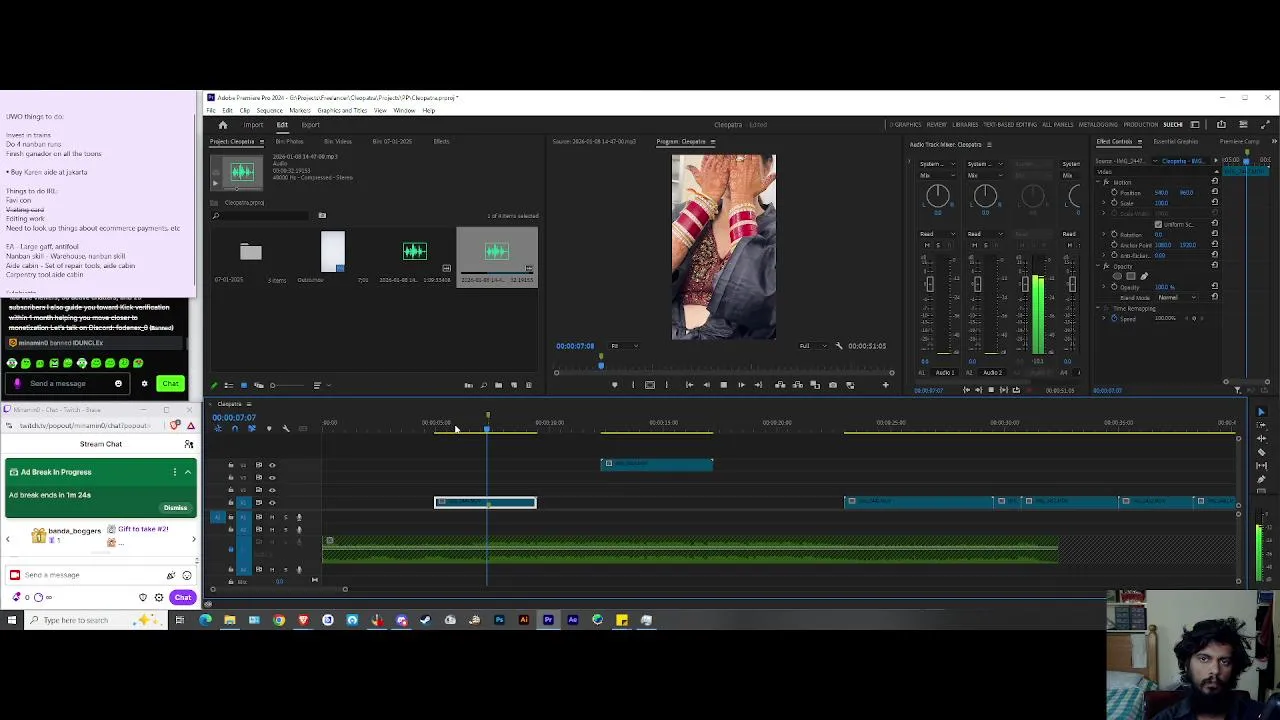Click Lift button in Program monitor
Image resolution: width=1280 pixels, height=720 pixels.
click(x=780, y=385)
